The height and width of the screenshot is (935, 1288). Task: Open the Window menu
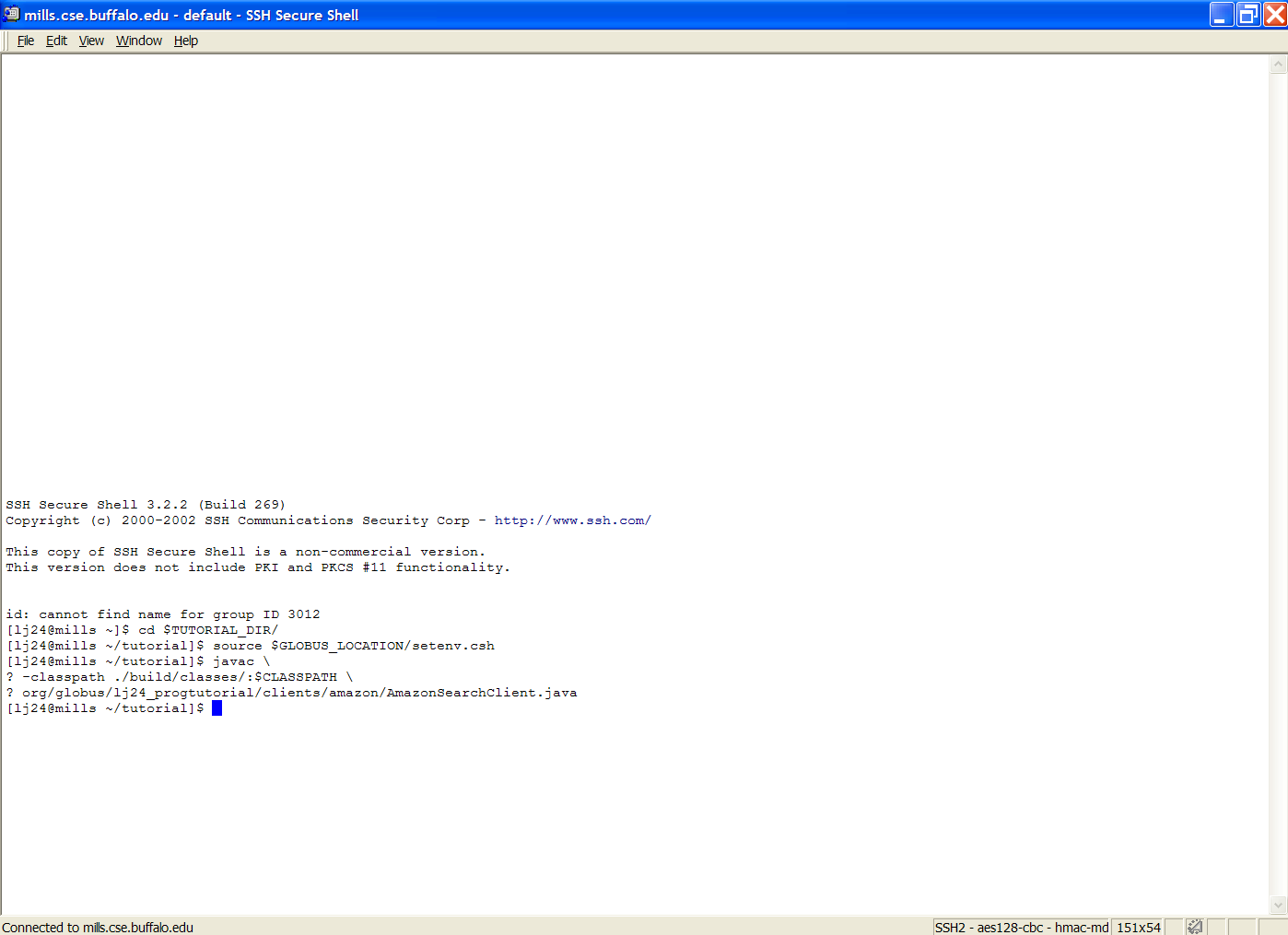(139, 41)
